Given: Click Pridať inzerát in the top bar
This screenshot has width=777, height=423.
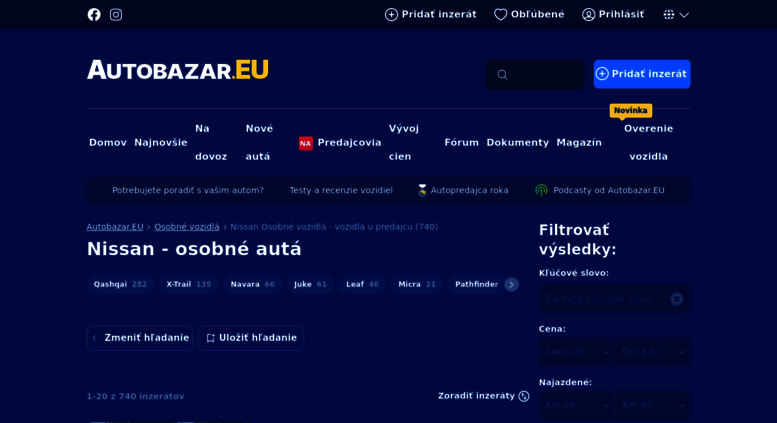Looking at the screenshot, I should coord(431,14).
